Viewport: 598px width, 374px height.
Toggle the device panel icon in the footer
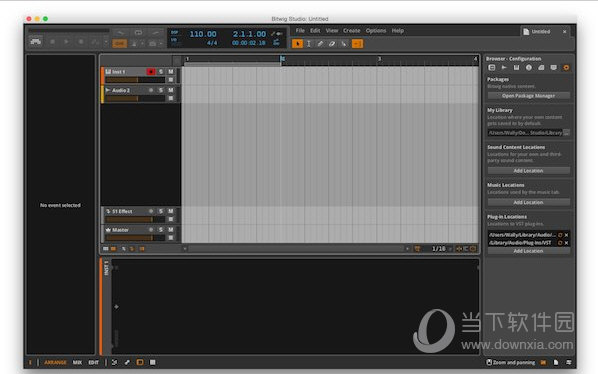pyautogui.click(x=140, y=362)
